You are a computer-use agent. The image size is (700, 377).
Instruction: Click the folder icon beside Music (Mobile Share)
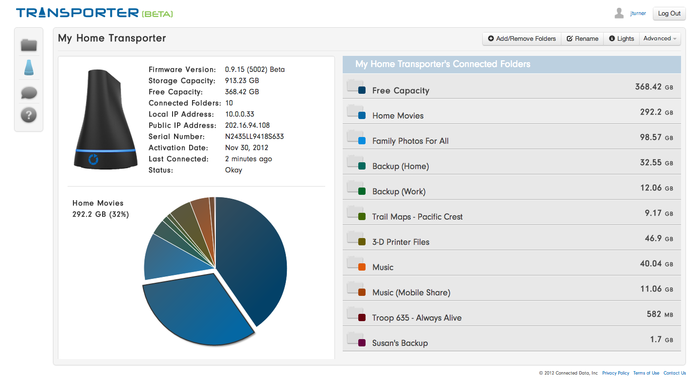[x=355, y=289]
